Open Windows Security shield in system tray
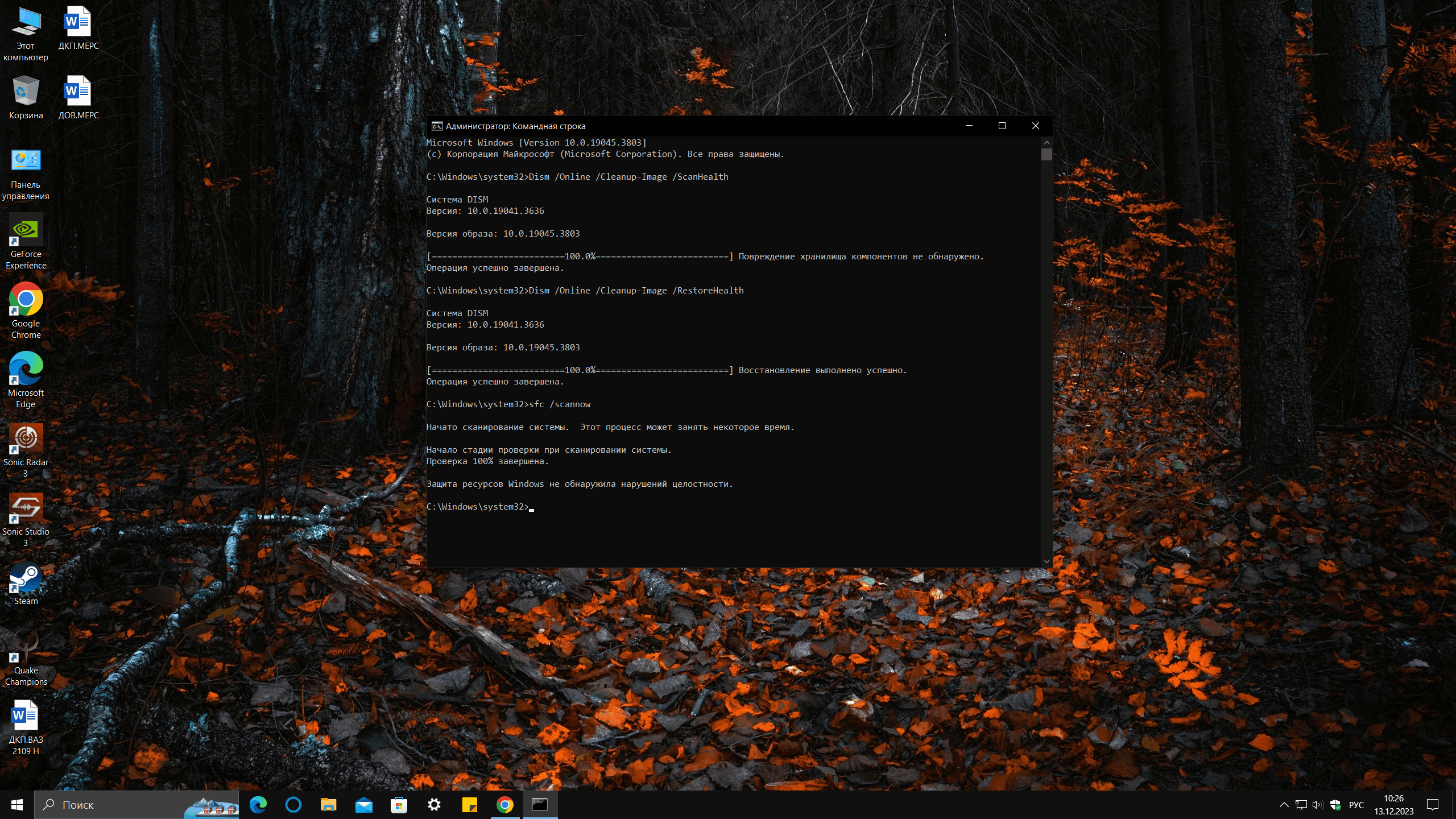The height and width of the screenshot is (819, 1456). [x=1334, y=805]
